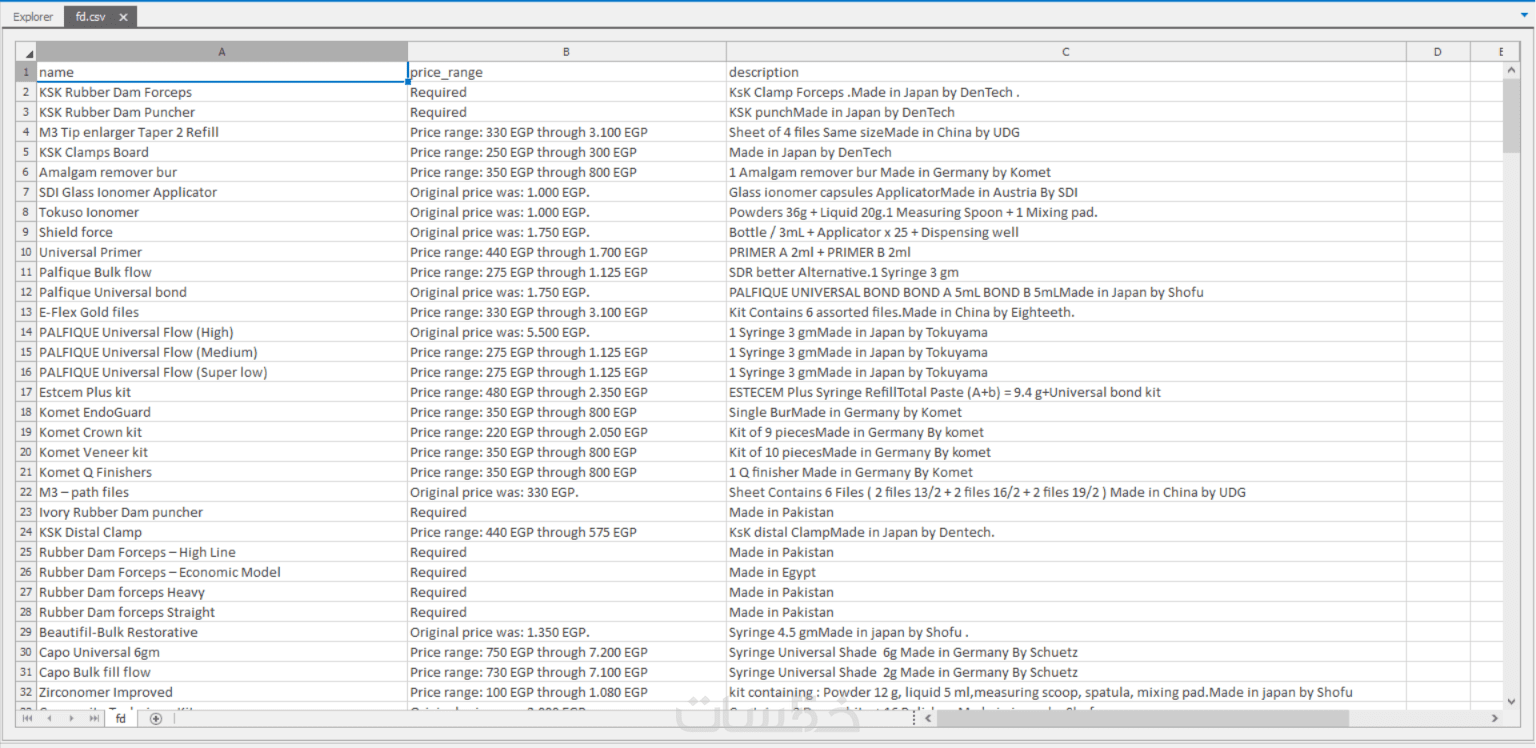Image resolution: width=1536 pixels, height=748 pixels.
Task: Select row header 2
Action: click(x=25, y=92)
